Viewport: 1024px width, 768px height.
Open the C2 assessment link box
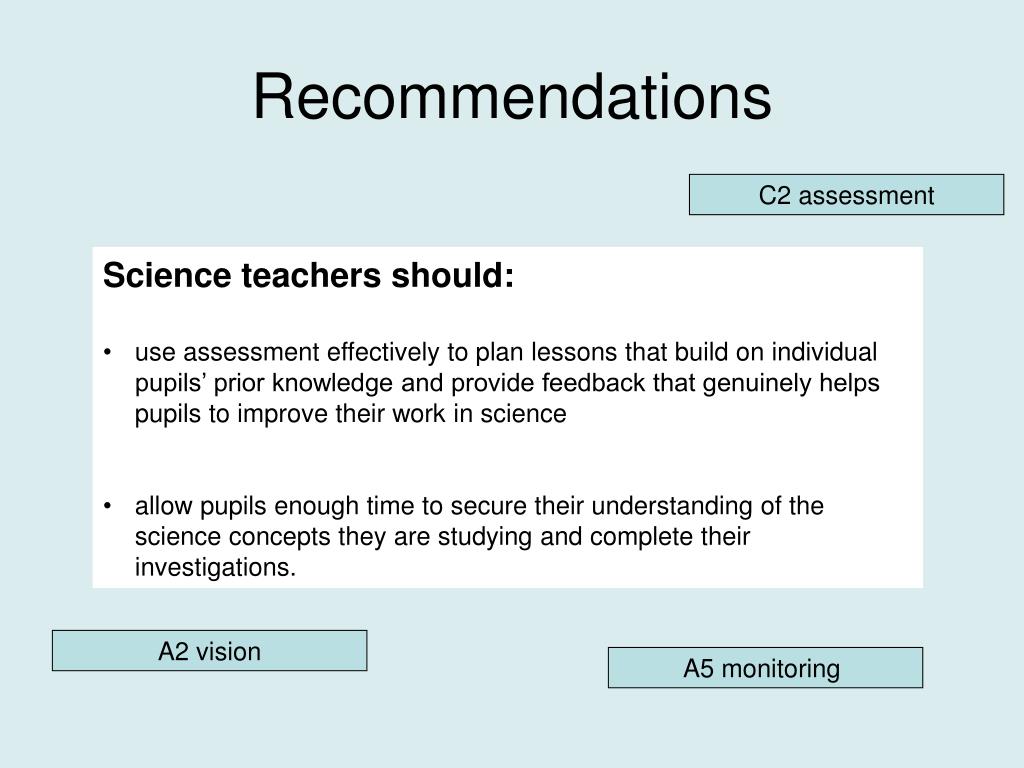(846, 195)
